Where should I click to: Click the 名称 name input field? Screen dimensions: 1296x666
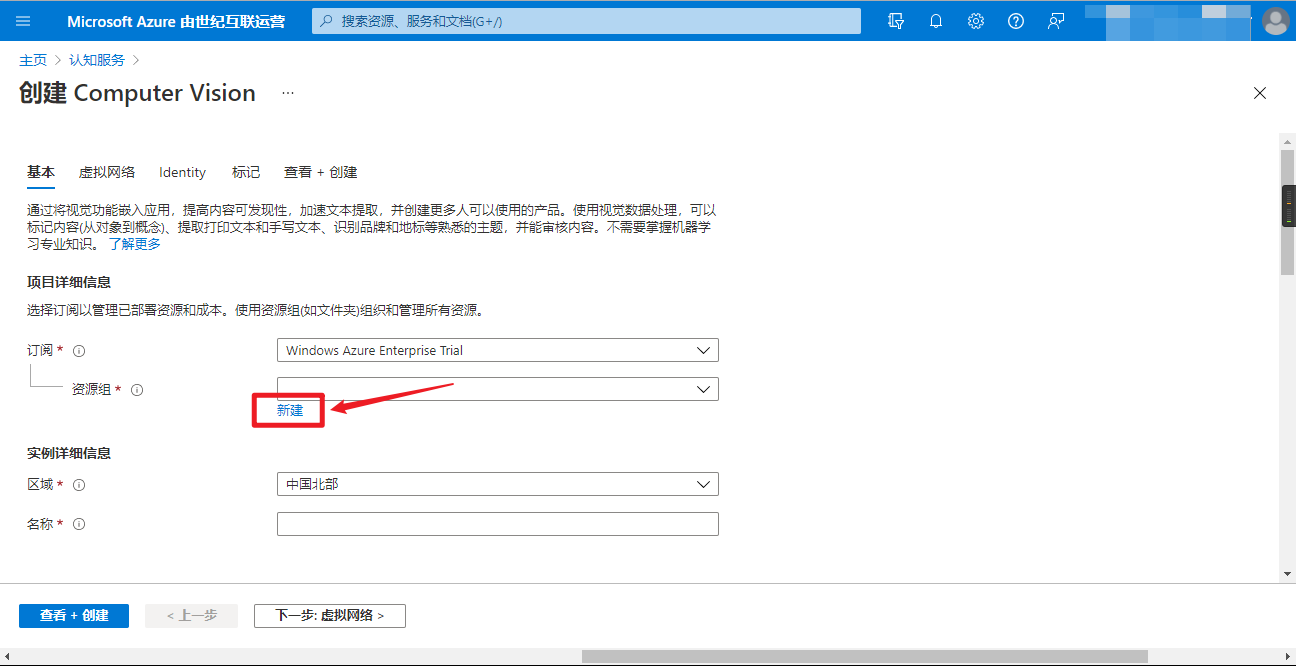point(497,524)
